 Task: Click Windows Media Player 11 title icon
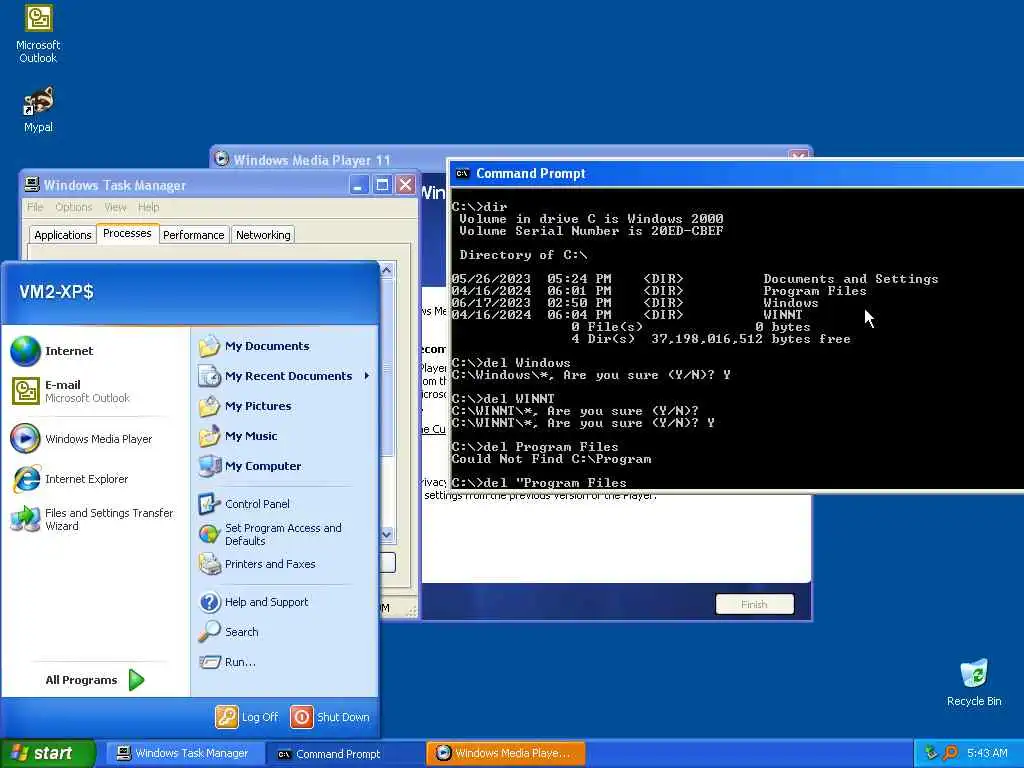222,159
